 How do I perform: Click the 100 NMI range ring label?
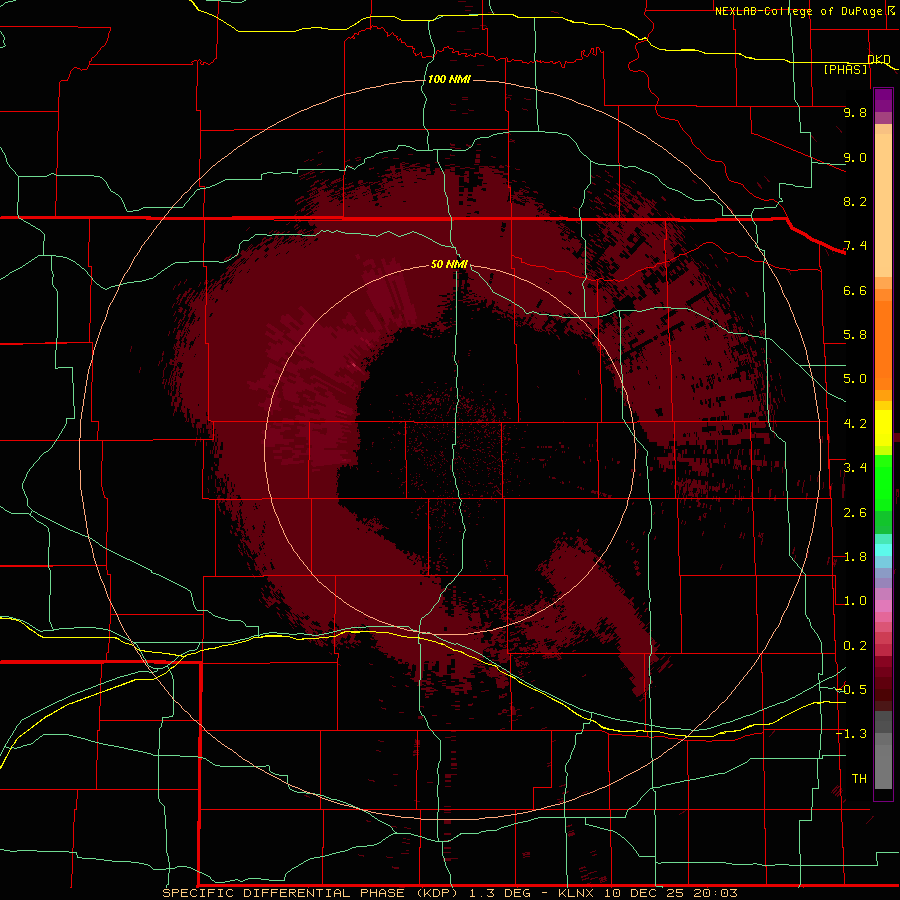click(449, 79)
